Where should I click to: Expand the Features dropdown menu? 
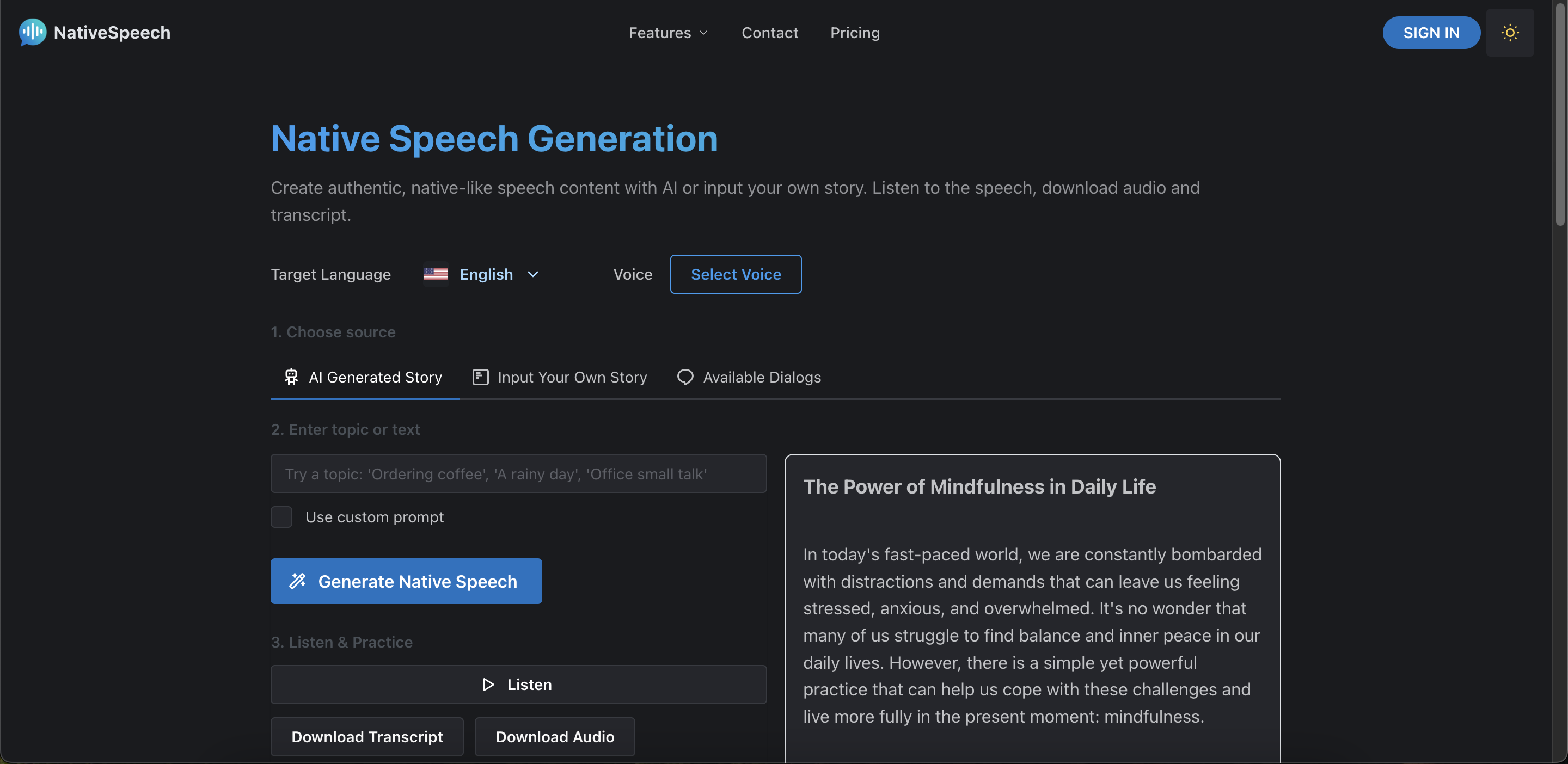pos(667,32)
